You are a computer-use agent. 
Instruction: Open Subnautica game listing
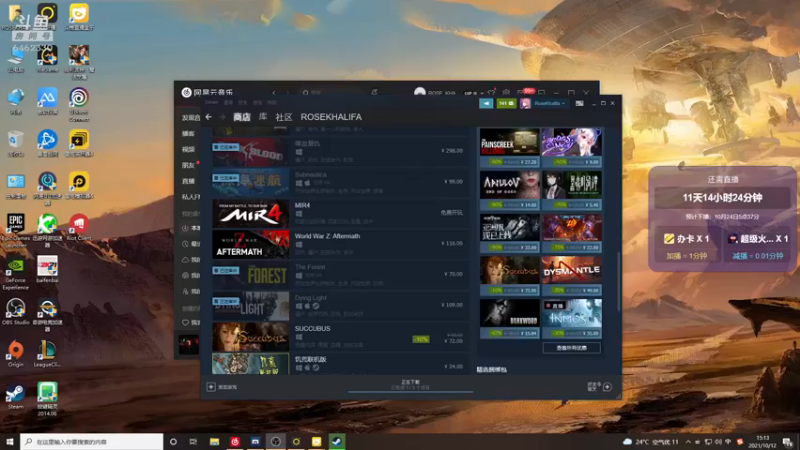click(x=340, y=182)
